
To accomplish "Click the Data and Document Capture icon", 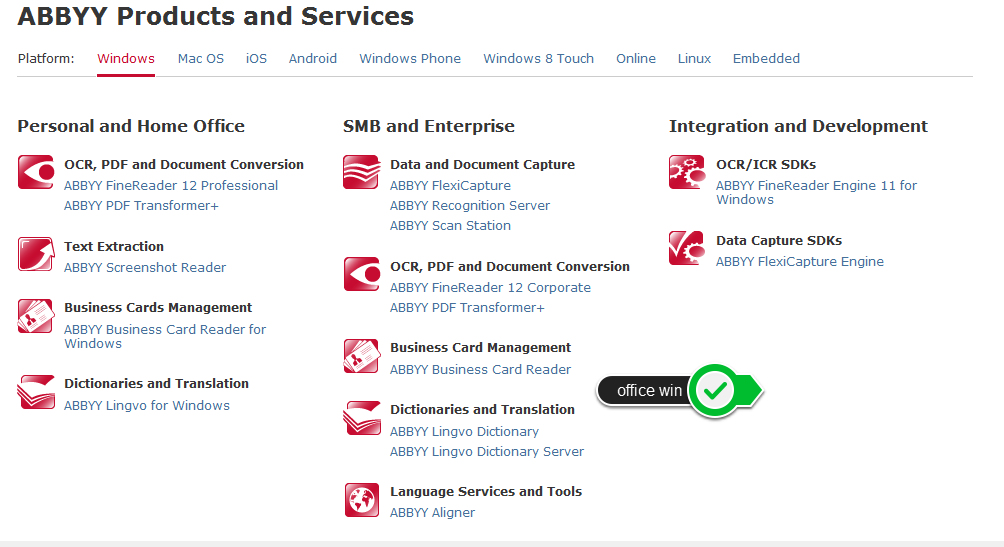I will 361,172.
